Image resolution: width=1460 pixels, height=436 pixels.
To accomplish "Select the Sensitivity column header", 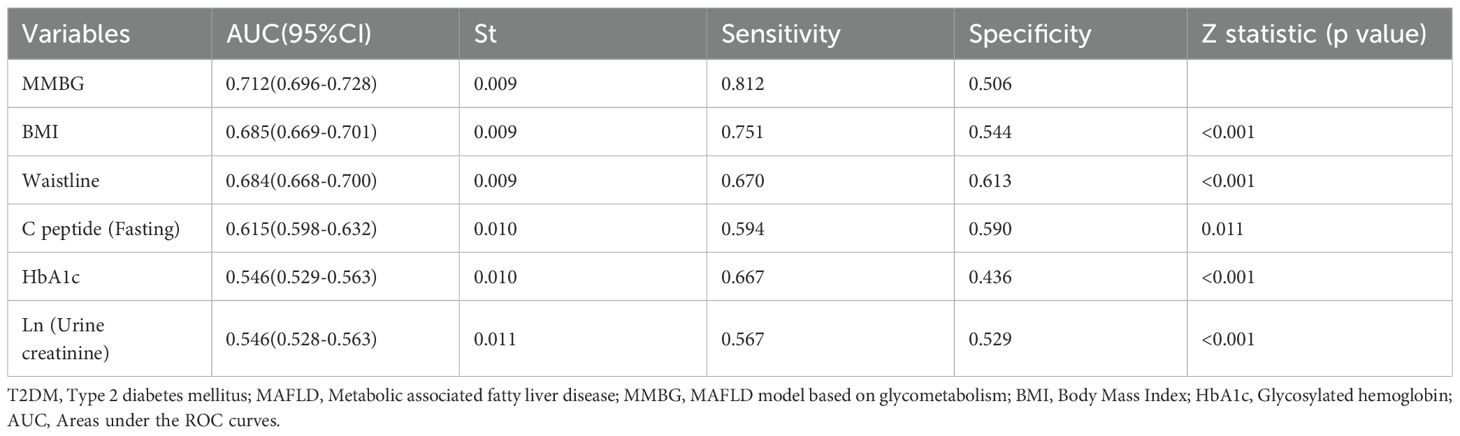I will coord(780,34).
